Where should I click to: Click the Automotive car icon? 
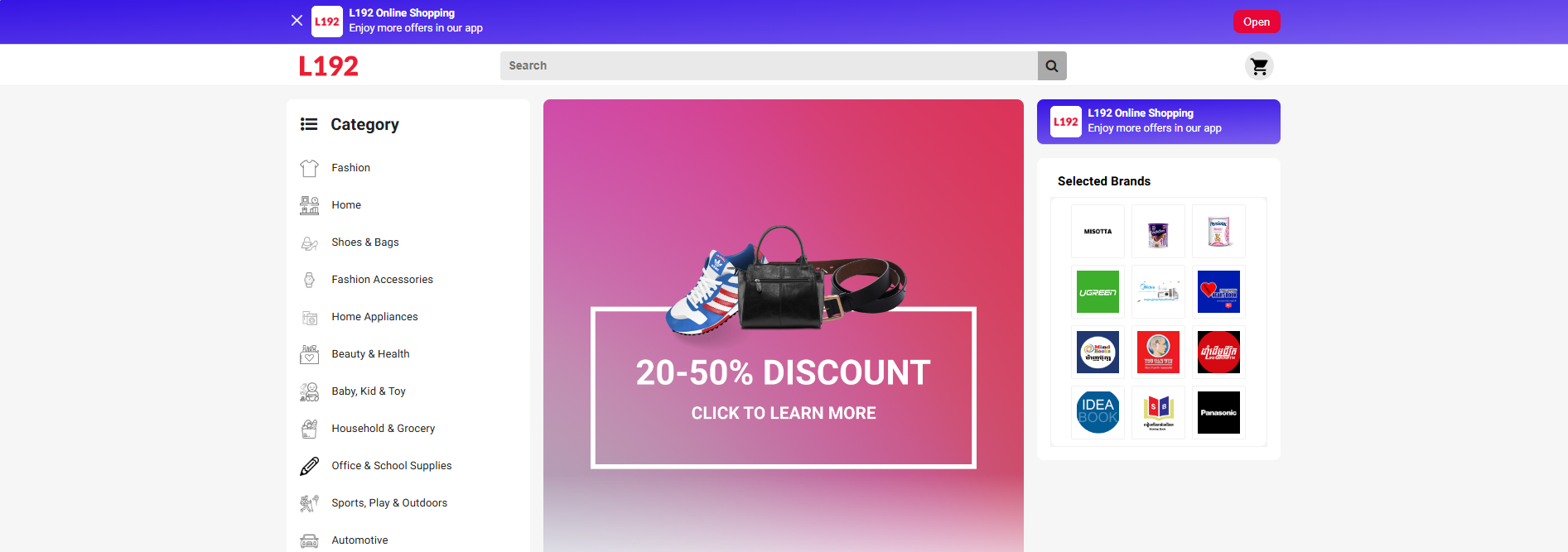[x=309, y=540]
